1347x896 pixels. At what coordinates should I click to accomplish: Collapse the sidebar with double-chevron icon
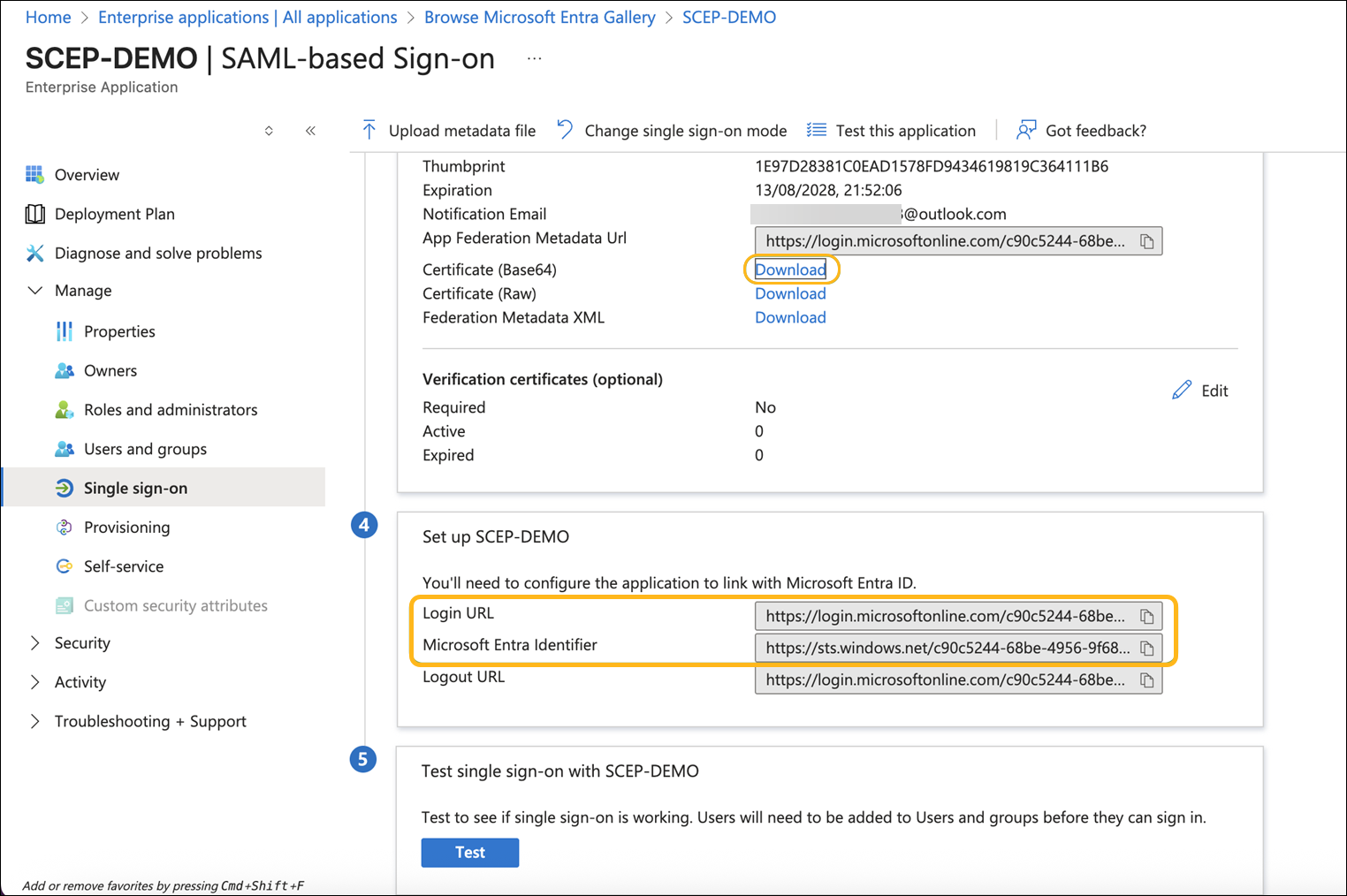(x=310, y=131)
